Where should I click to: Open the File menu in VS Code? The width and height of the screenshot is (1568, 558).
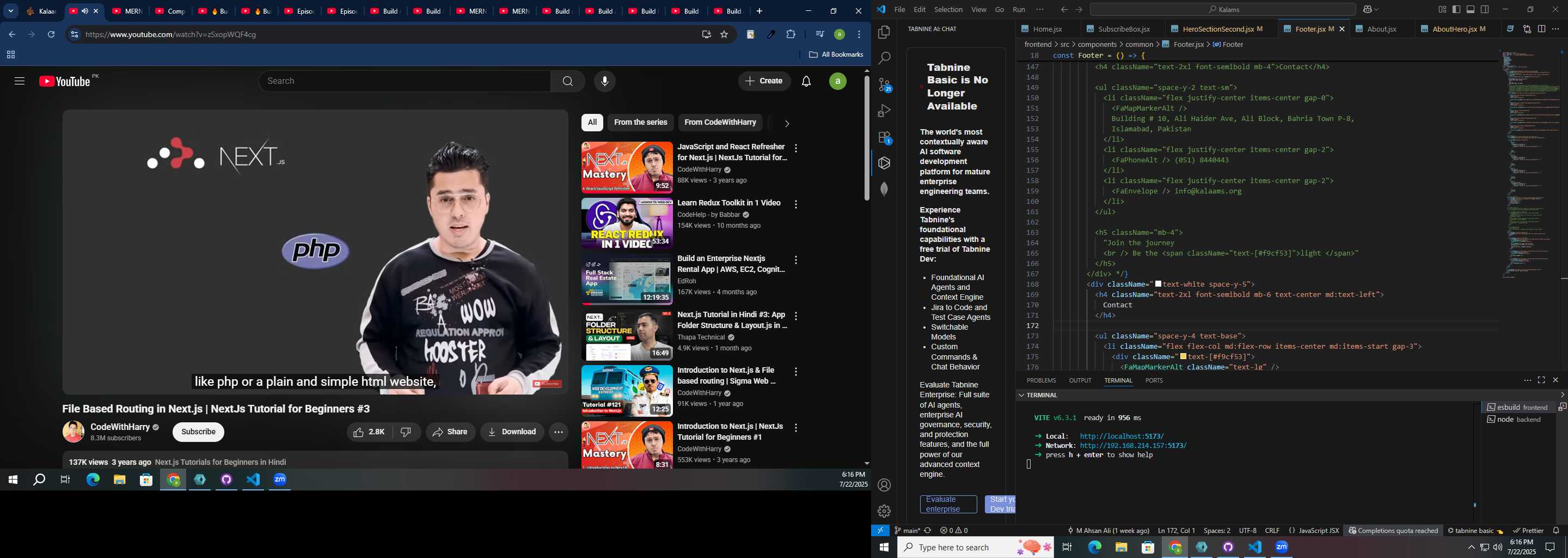[899, 10]
